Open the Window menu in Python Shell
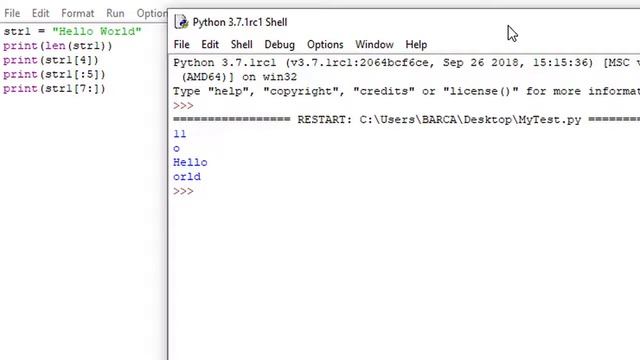 click(374, 44)
